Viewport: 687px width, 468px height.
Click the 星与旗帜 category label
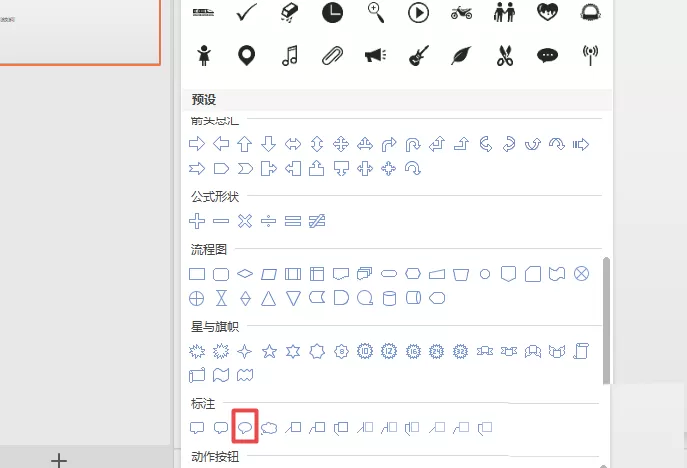(215, 326)
